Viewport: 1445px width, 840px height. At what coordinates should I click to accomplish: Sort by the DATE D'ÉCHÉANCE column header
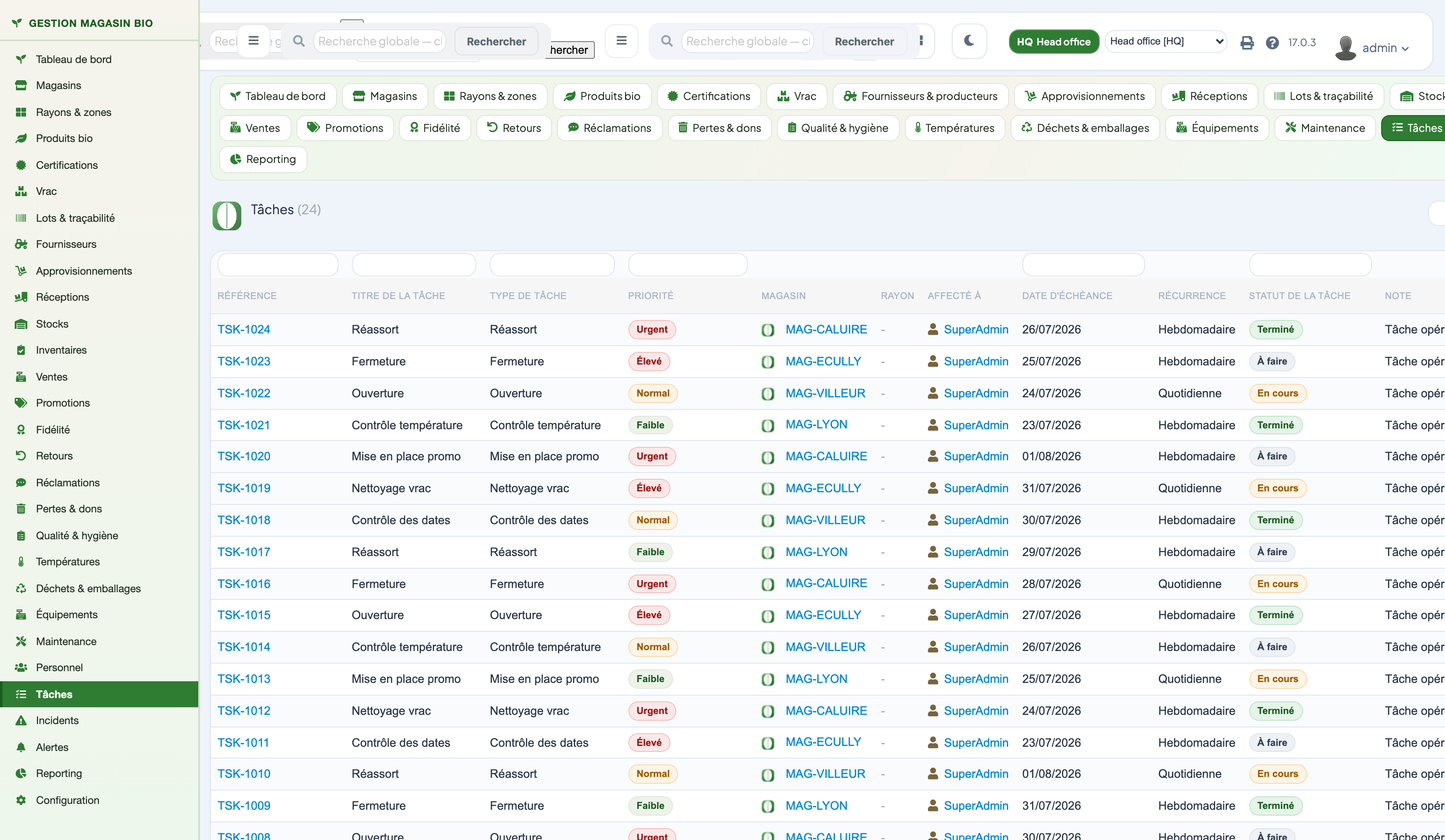coord(1067,296)
